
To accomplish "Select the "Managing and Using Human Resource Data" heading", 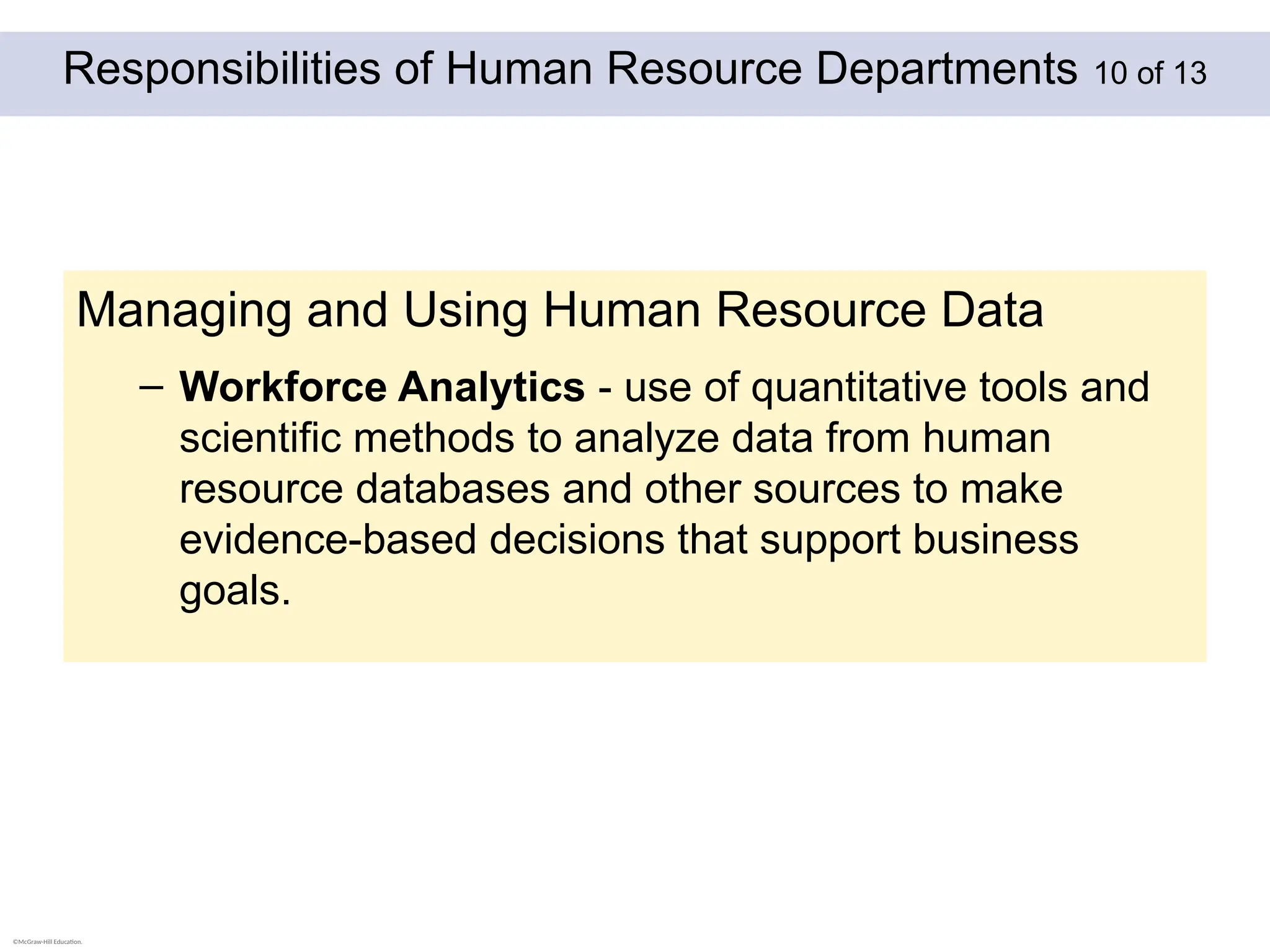I will (559, 310).
